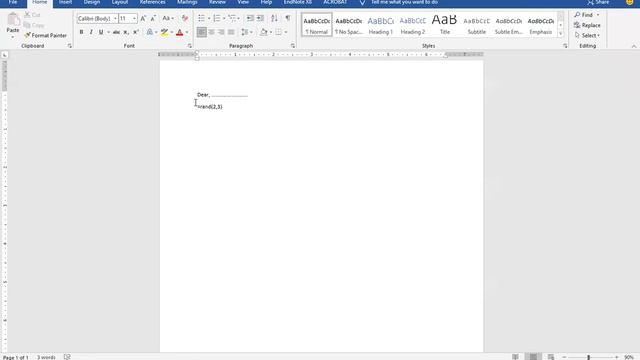This screenshot has height=360, width=640.
Task: Toggle Italic formatting
Action: 91,32
